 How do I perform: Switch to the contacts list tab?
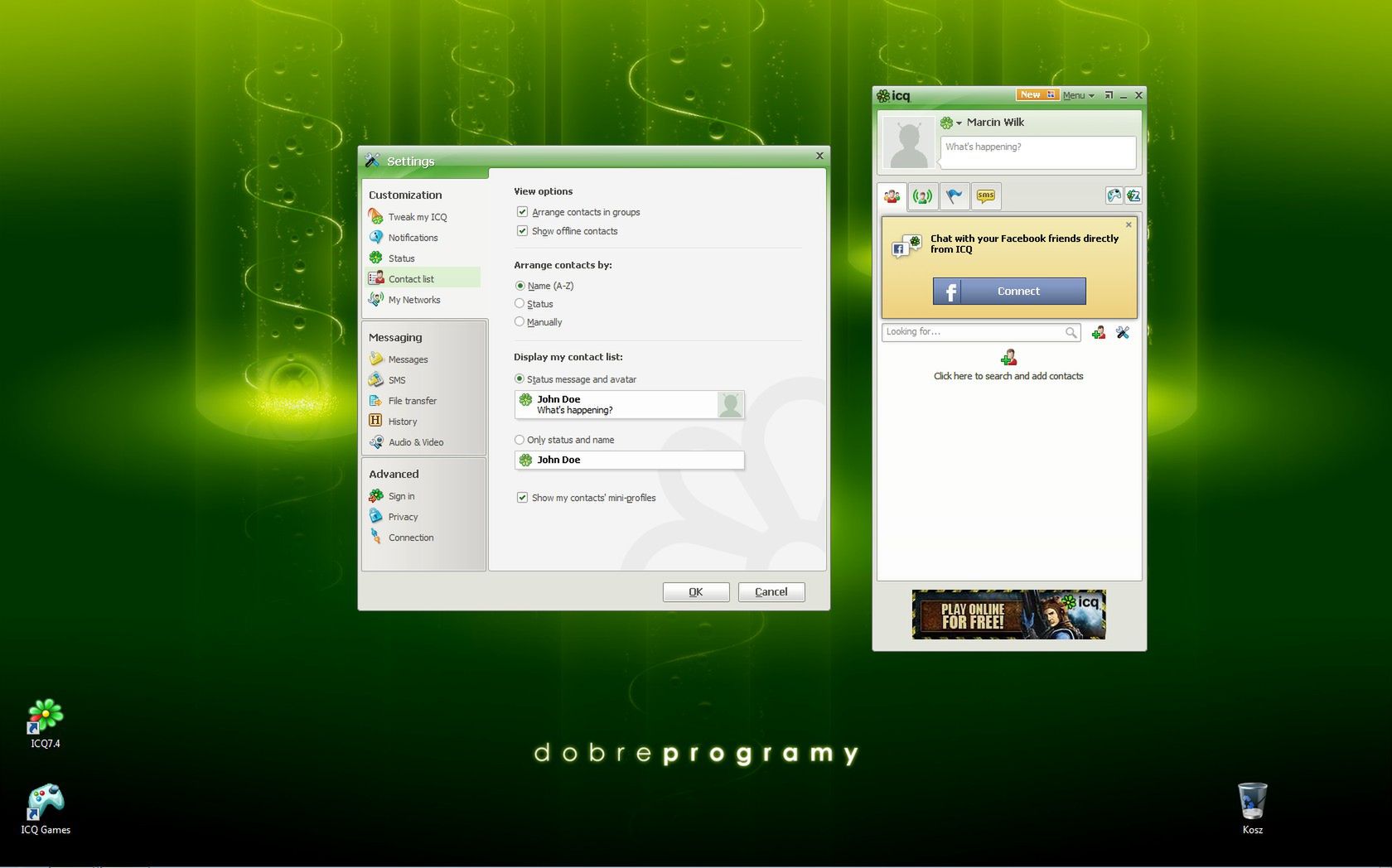[x=892, y=196]
